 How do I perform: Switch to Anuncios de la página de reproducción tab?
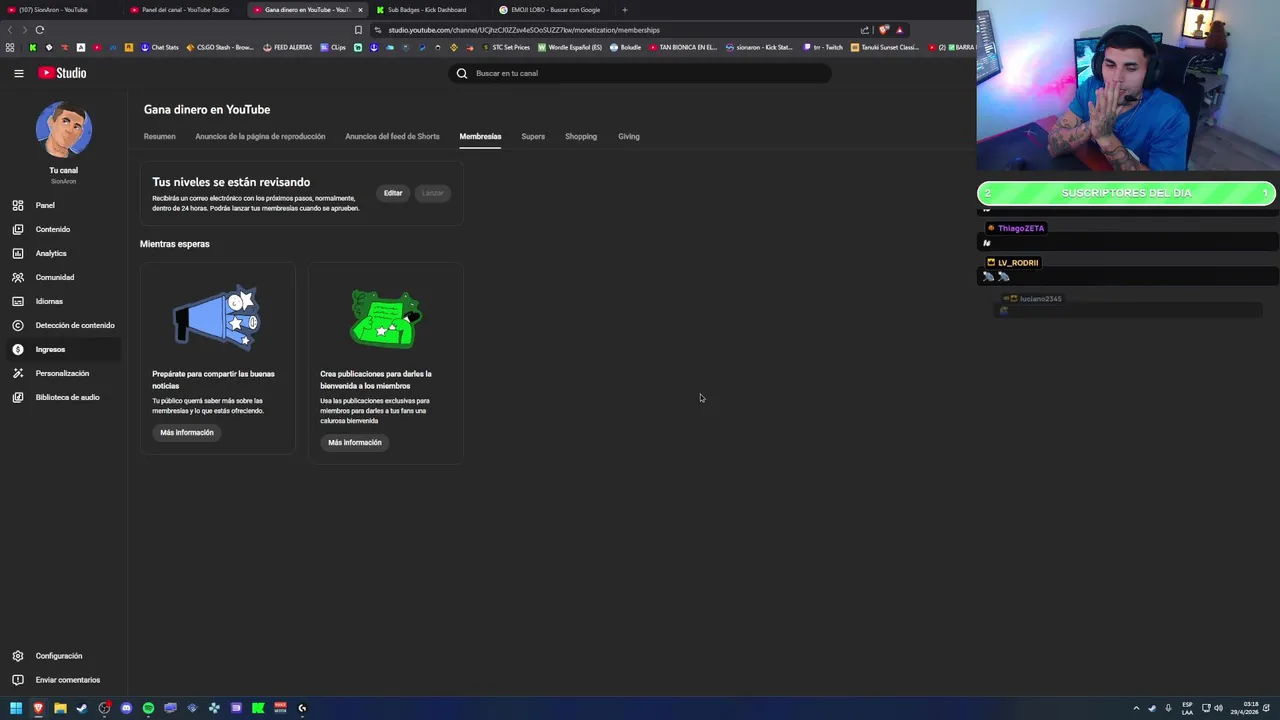point(260,136)
